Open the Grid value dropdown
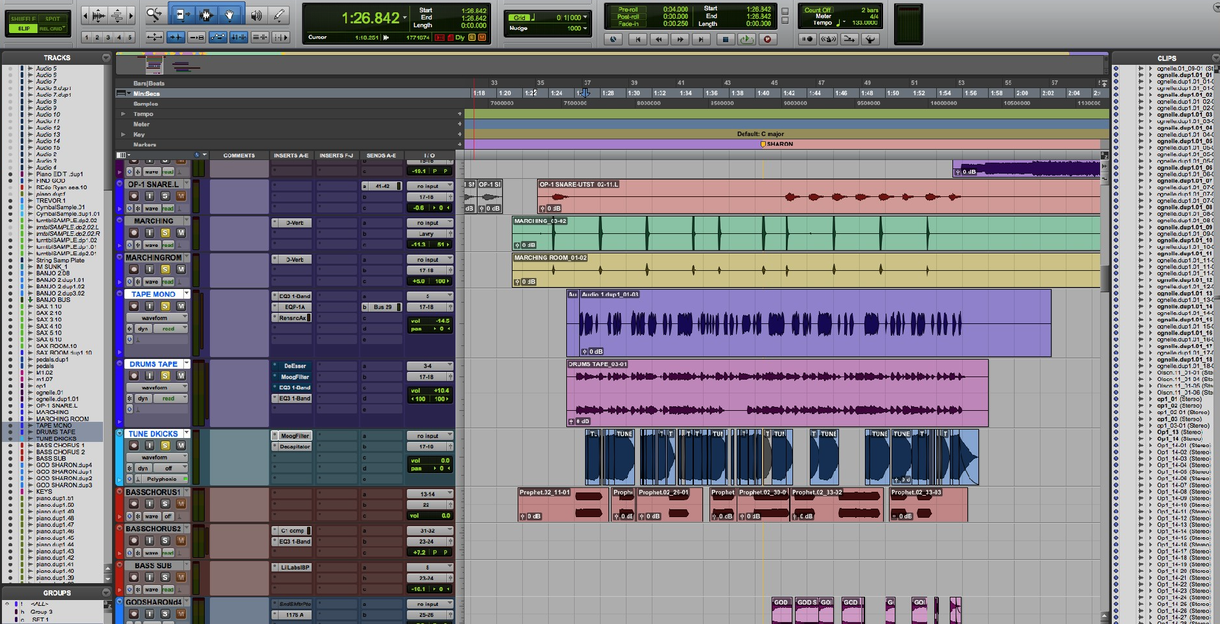The image size is (1220, 624). coord(585,17)
